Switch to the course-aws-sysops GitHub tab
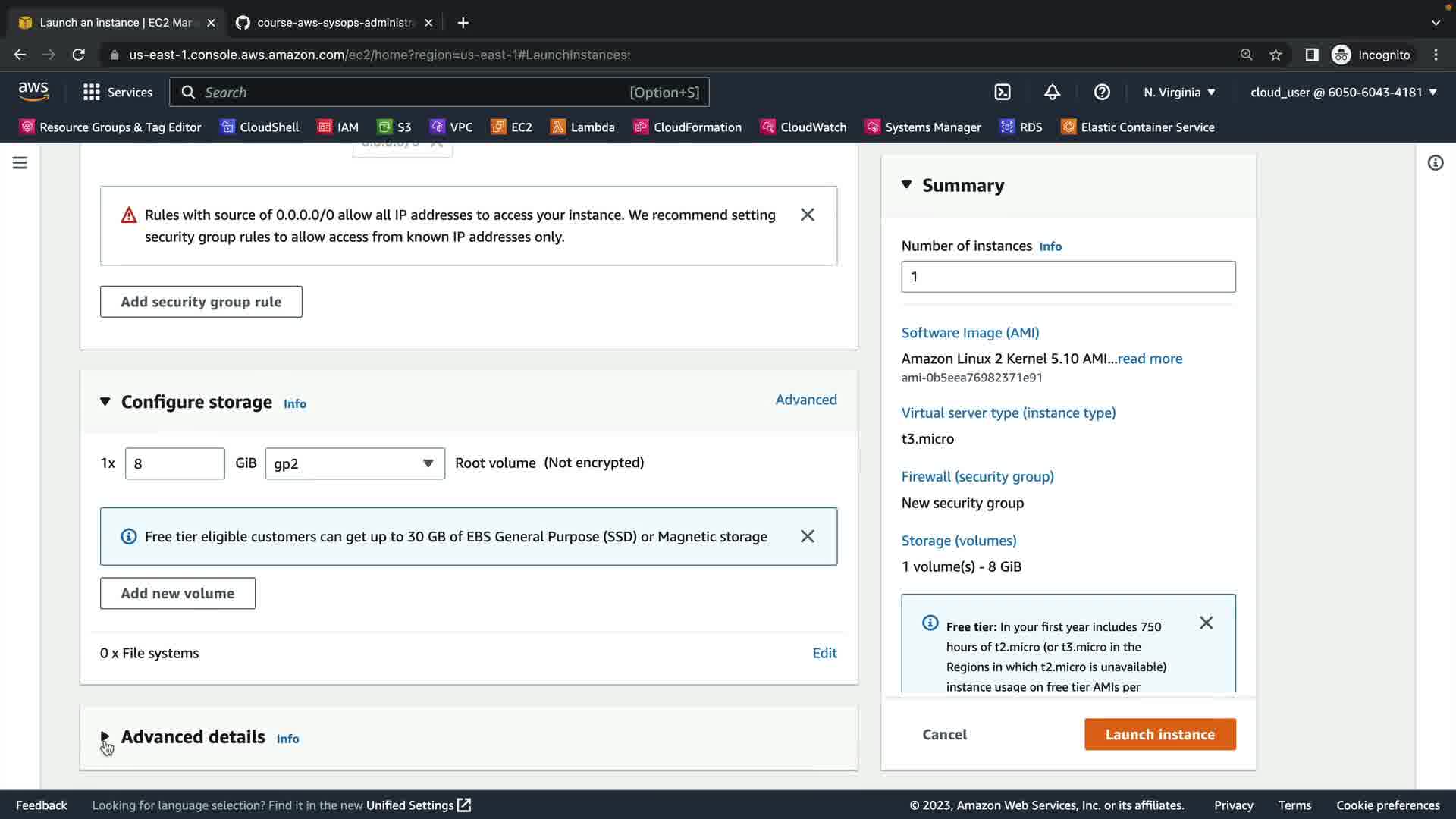This screenshot has width=1456, height=819. pos(334,23)
